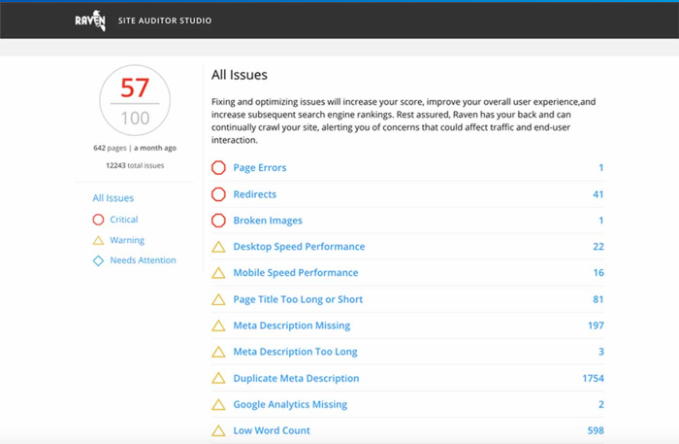
Task: Click warning triangle beside Mobile Speed Performance
Action: (218, 273)
